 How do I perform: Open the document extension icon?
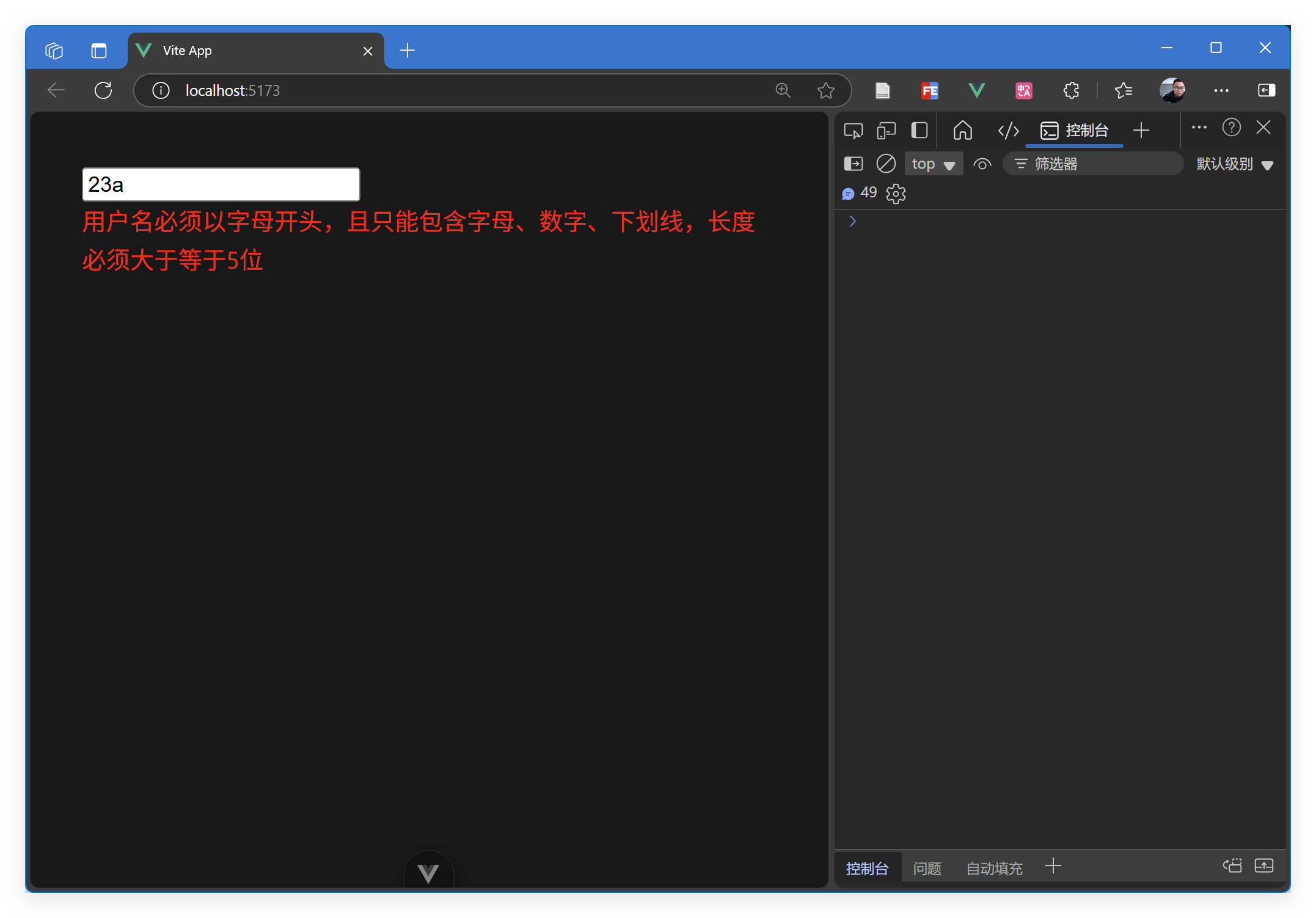pyautogui.click(x=883, y=90)
